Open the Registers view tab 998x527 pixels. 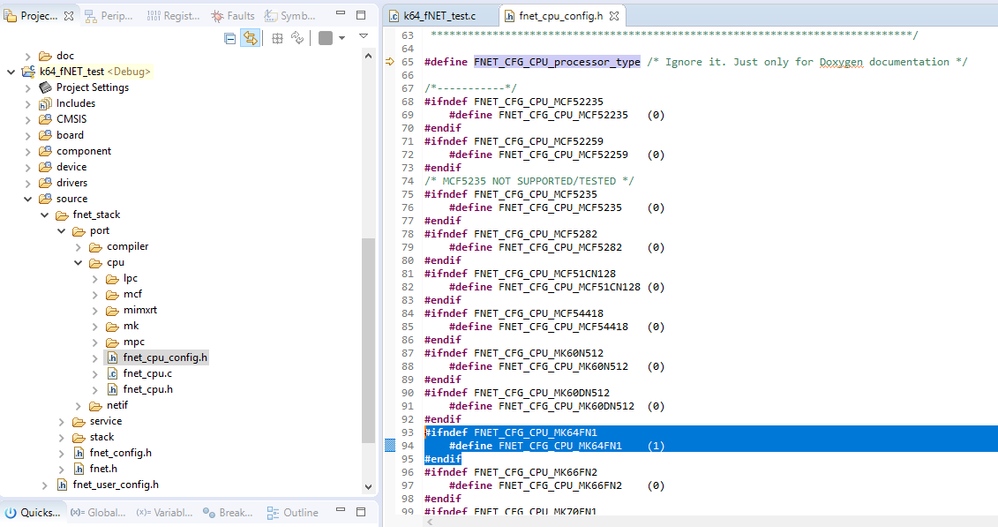(173, 16)
